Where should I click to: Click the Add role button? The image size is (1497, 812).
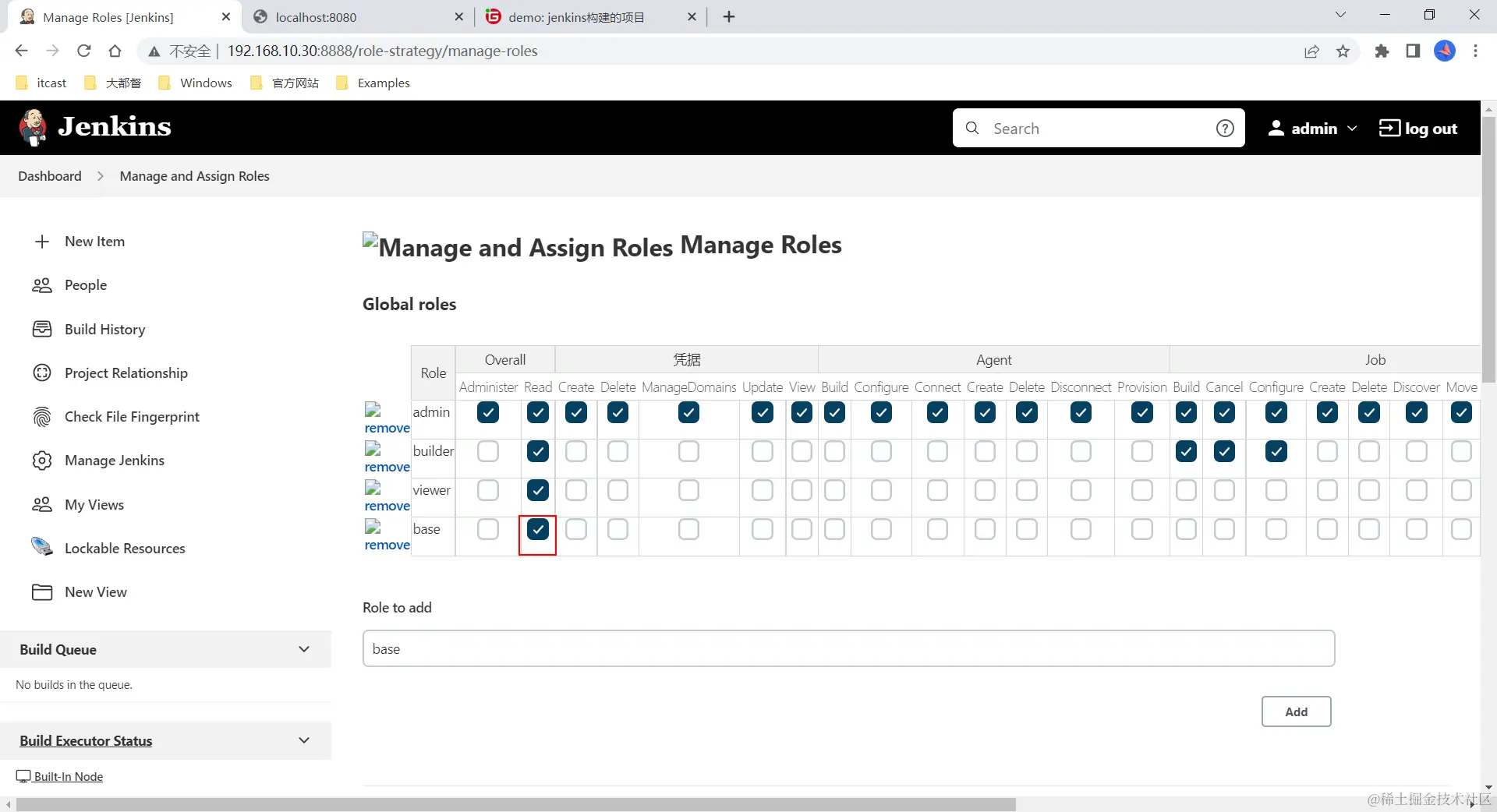click(1296, 711)
